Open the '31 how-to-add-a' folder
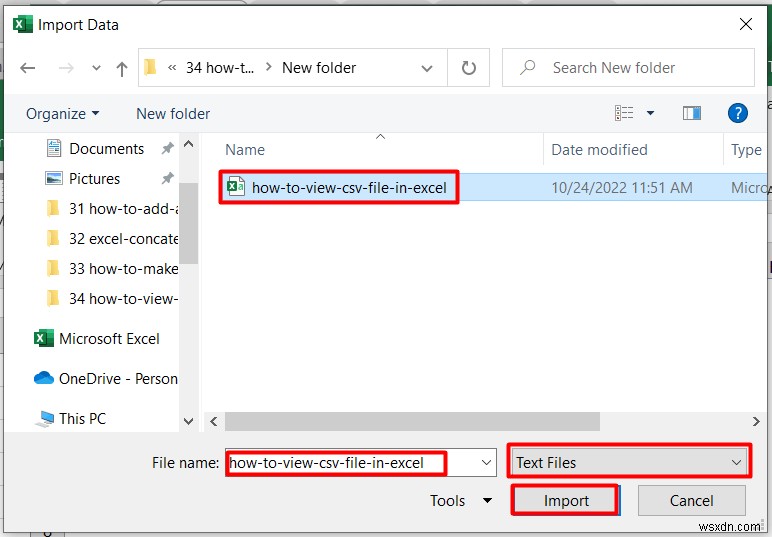 pyautogui.click(x=112, y=209)
